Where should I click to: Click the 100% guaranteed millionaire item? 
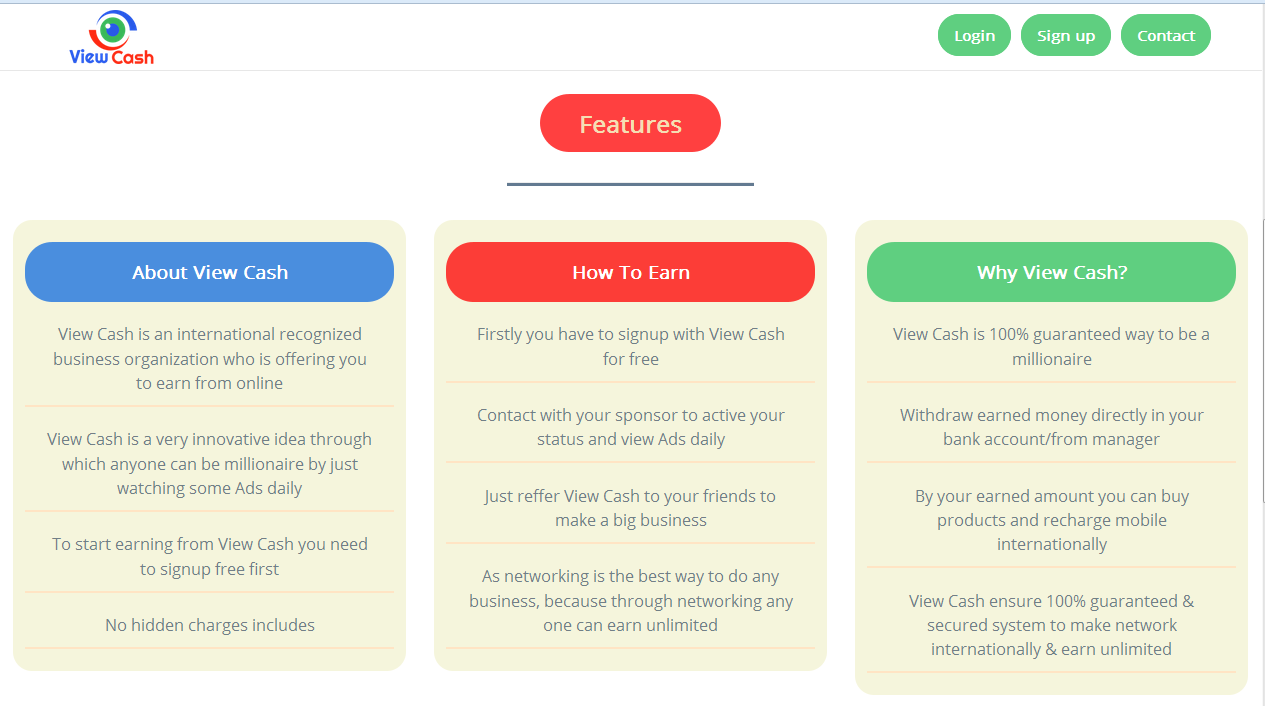coord(1051,346)
